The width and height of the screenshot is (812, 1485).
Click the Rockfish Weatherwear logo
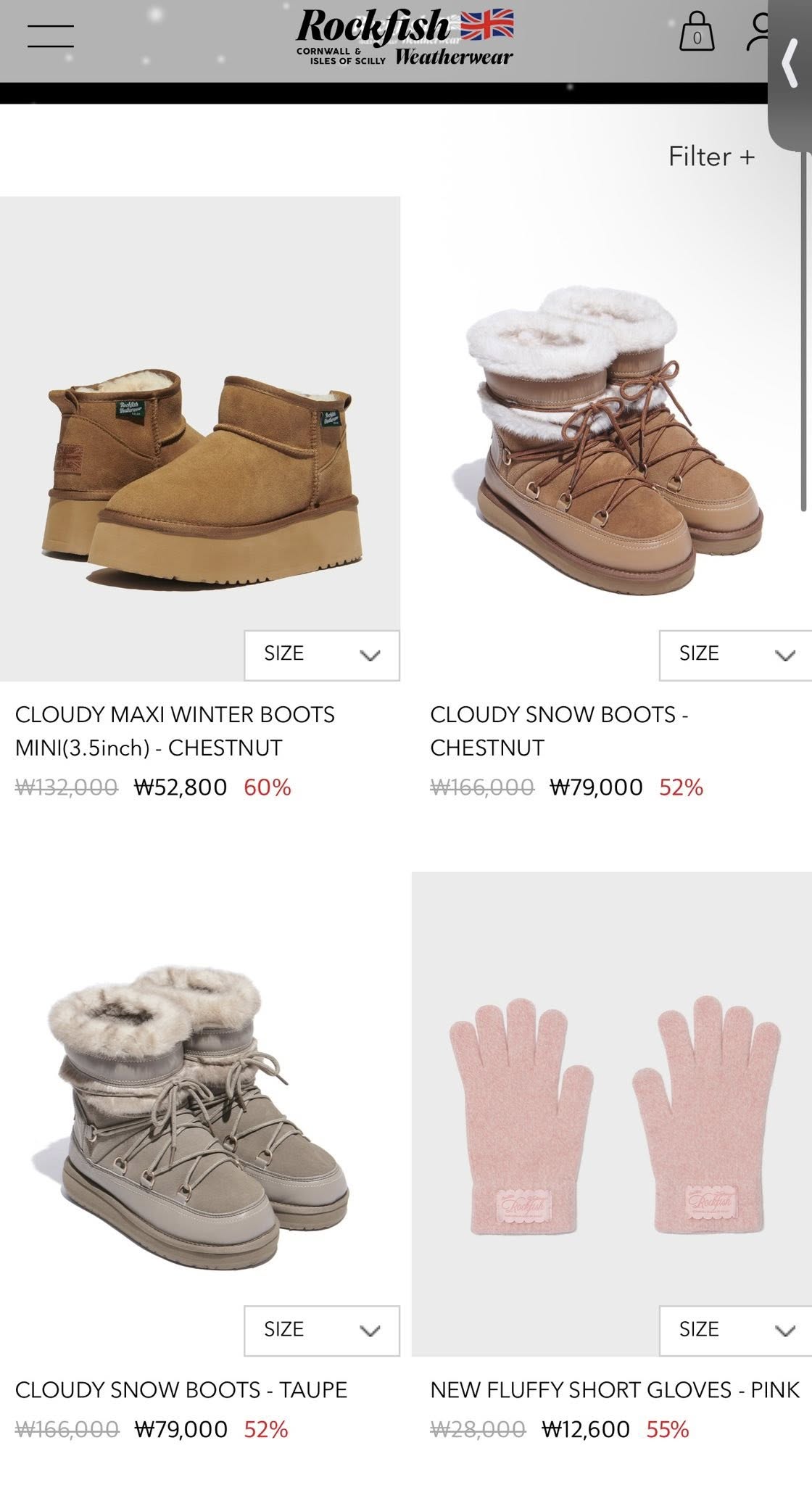click(x=405, y=37)
